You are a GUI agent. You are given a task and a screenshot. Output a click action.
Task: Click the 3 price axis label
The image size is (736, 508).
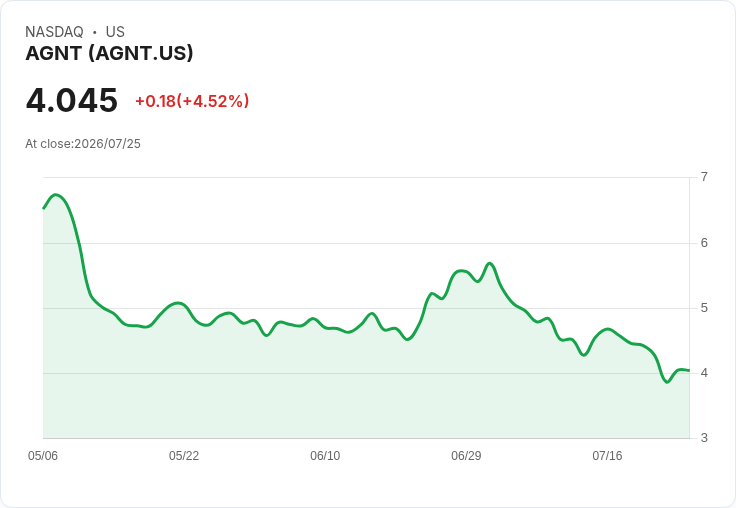[704, 438]
